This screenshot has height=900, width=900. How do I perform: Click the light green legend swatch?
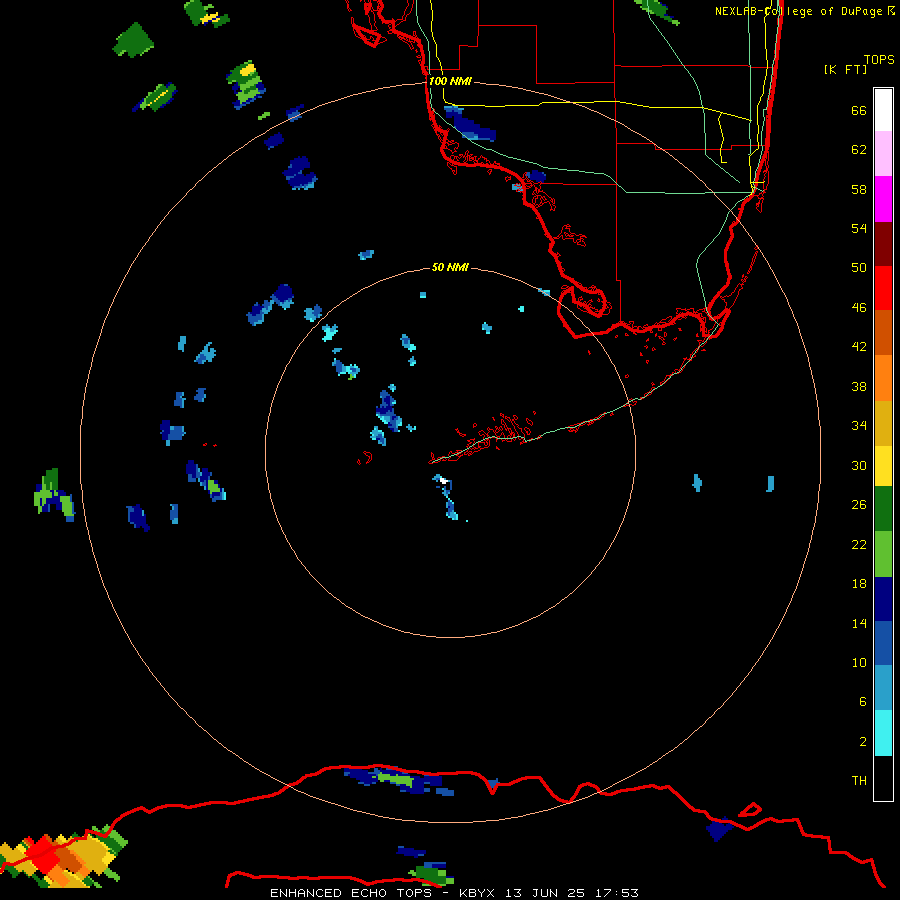pyautogui.click(x=883, y=554)
